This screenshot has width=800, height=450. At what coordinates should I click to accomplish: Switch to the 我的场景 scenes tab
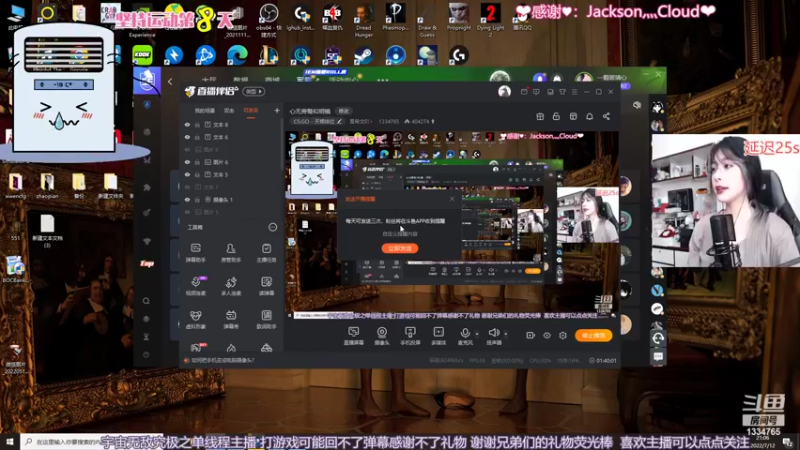(x=205, y=111)
